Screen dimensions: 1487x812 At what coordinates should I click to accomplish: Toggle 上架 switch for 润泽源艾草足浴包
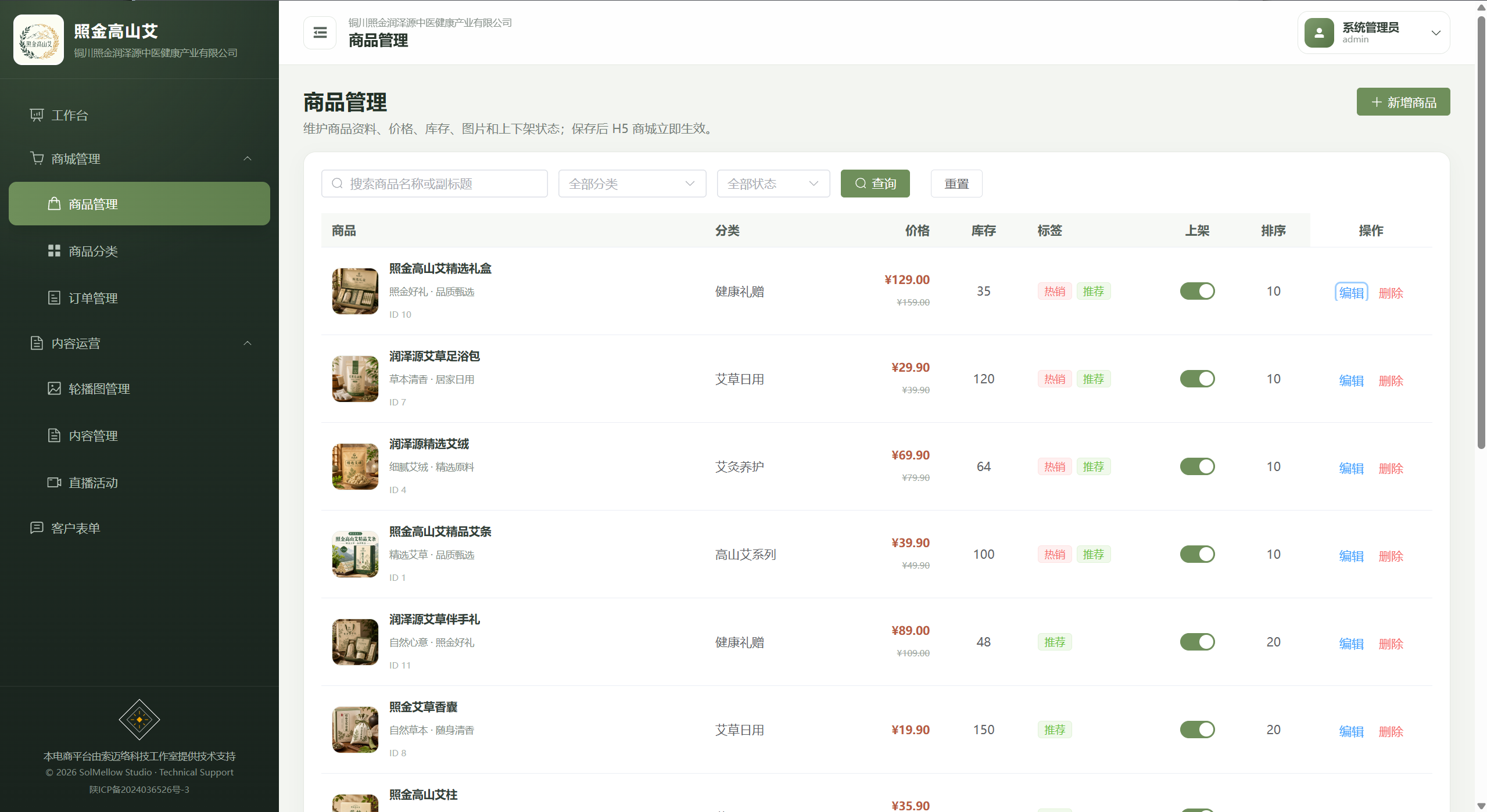[x=1197, y=379]
